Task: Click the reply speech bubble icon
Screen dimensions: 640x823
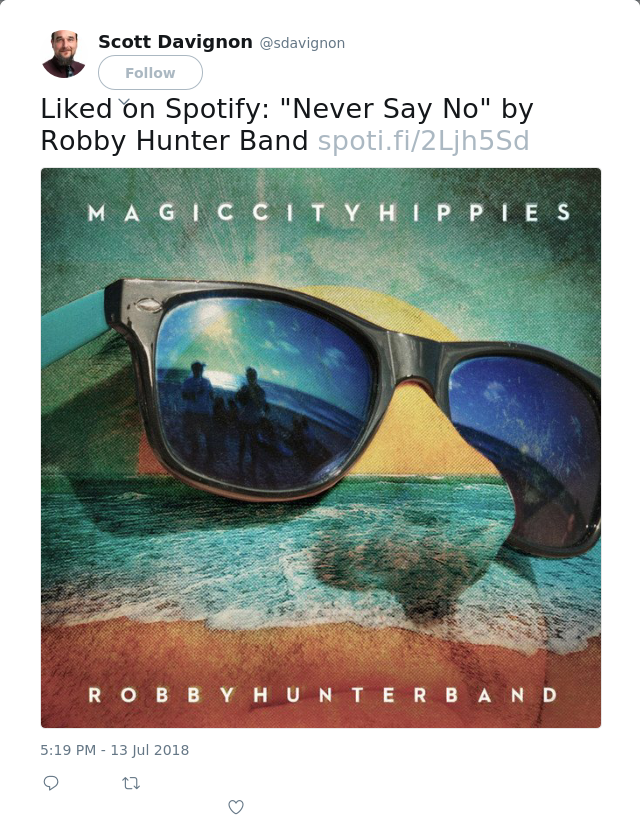Action: click(x=51, y=783)
